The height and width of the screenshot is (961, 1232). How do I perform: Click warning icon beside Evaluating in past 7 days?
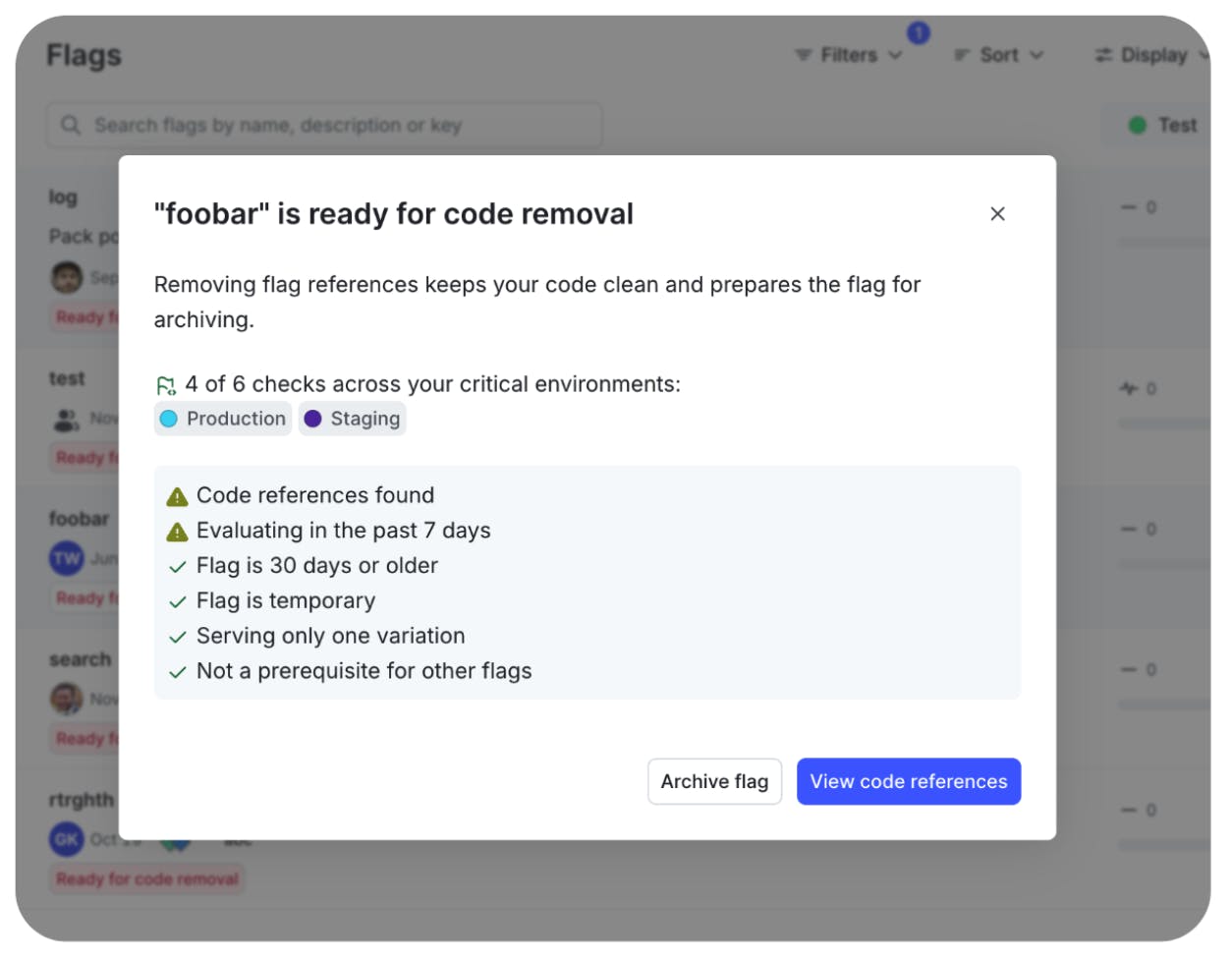pos(178,532)
